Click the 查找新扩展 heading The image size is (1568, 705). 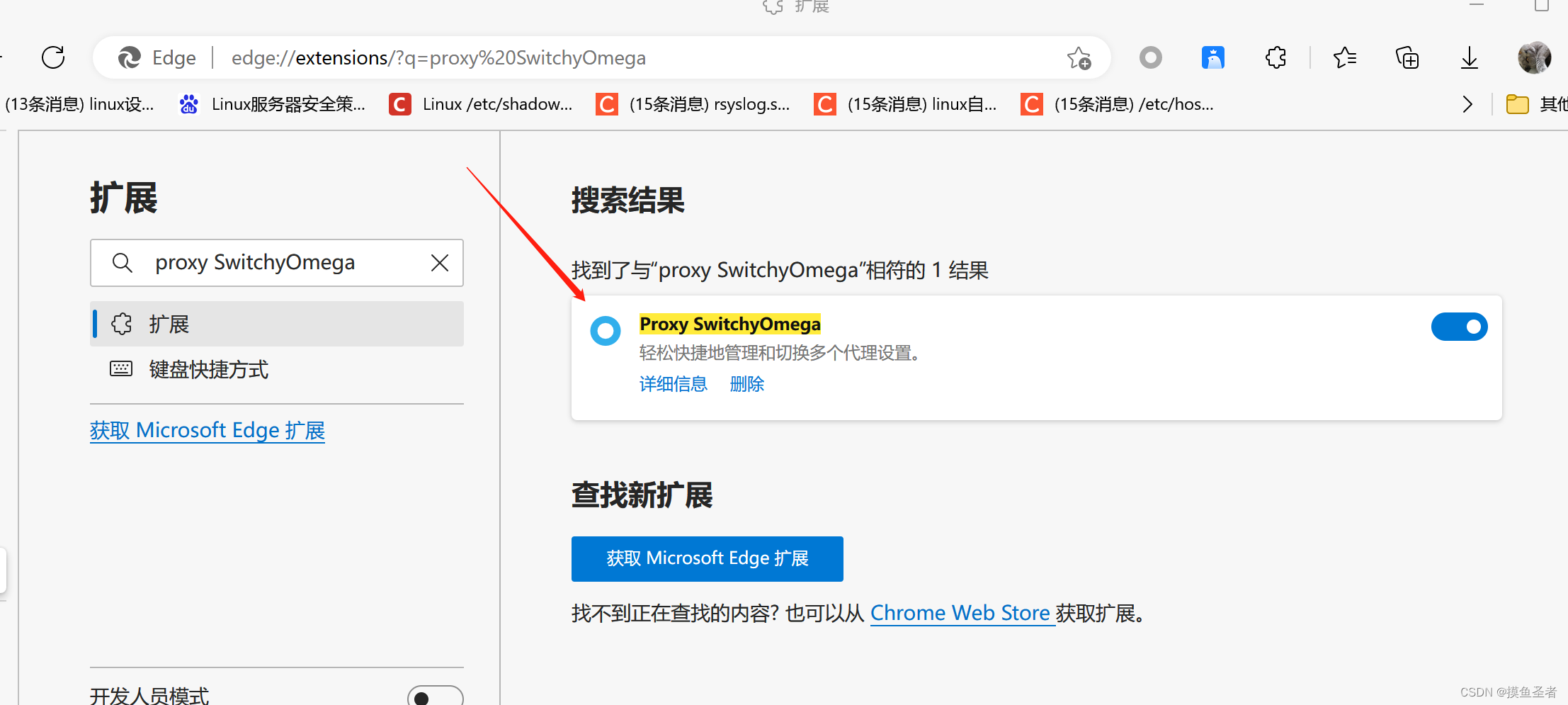point(642,495)
